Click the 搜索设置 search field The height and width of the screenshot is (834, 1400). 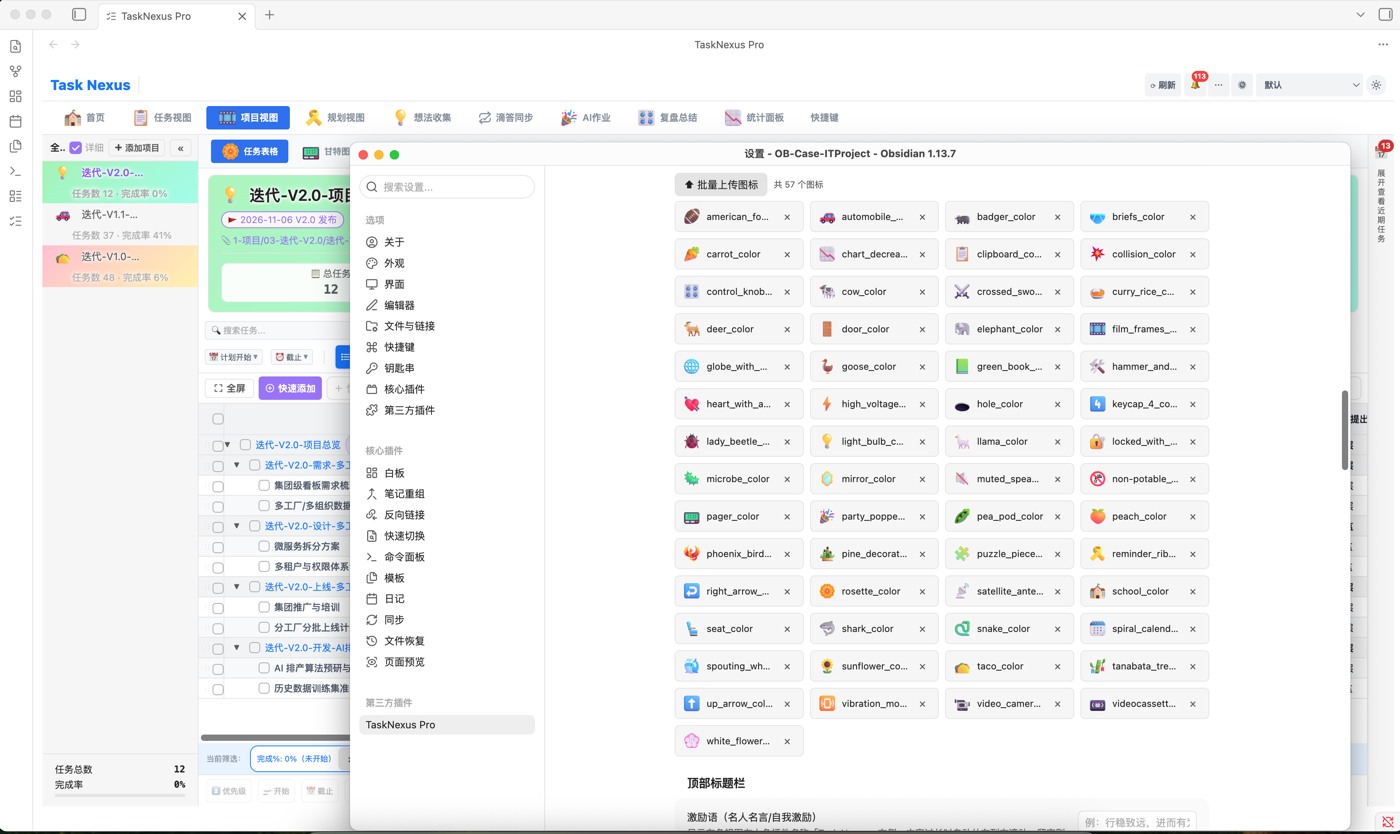pos(447,187)
